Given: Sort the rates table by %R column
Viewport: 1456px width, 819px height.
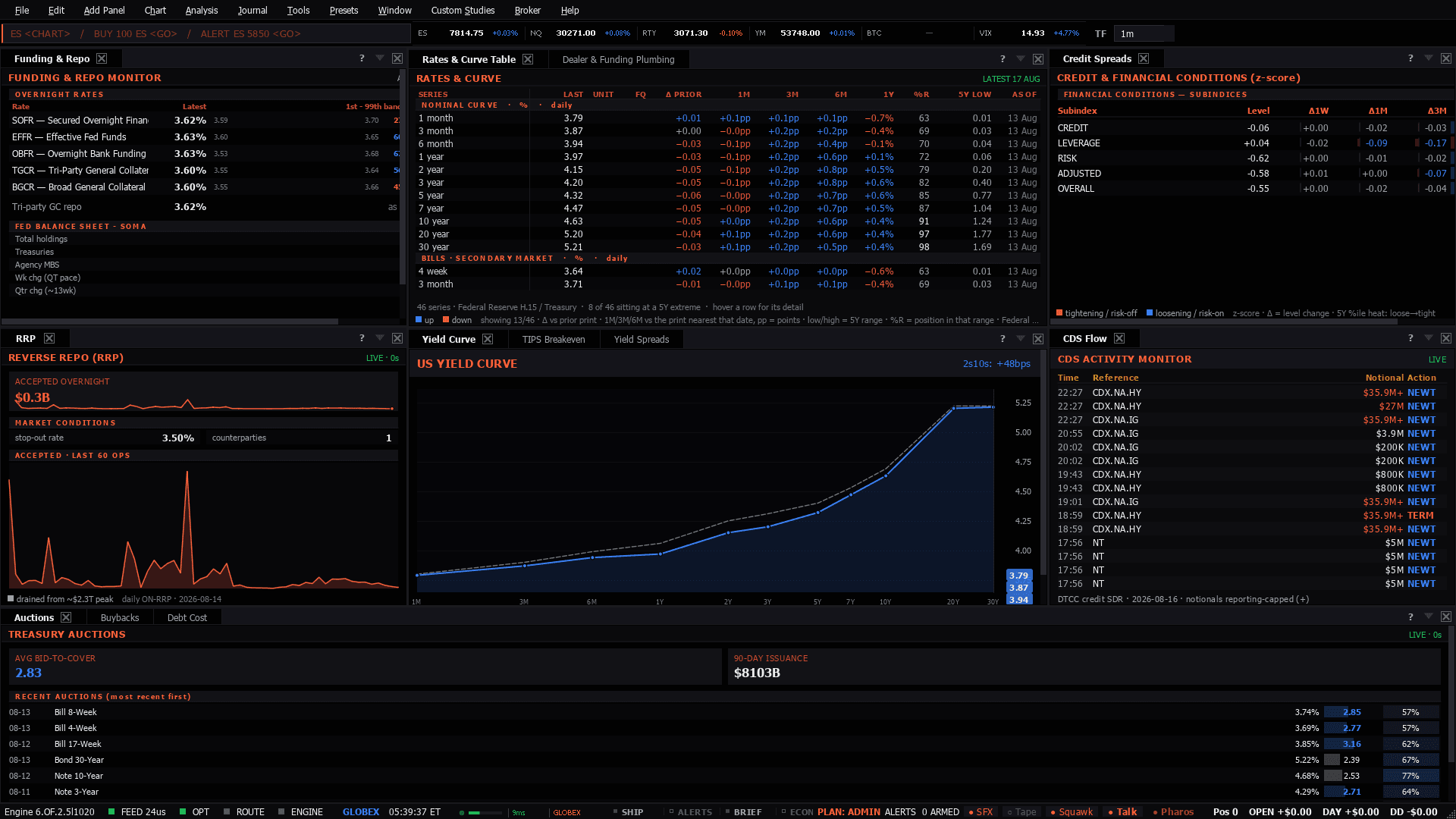Looking at the screenshot, I should 921,94.
